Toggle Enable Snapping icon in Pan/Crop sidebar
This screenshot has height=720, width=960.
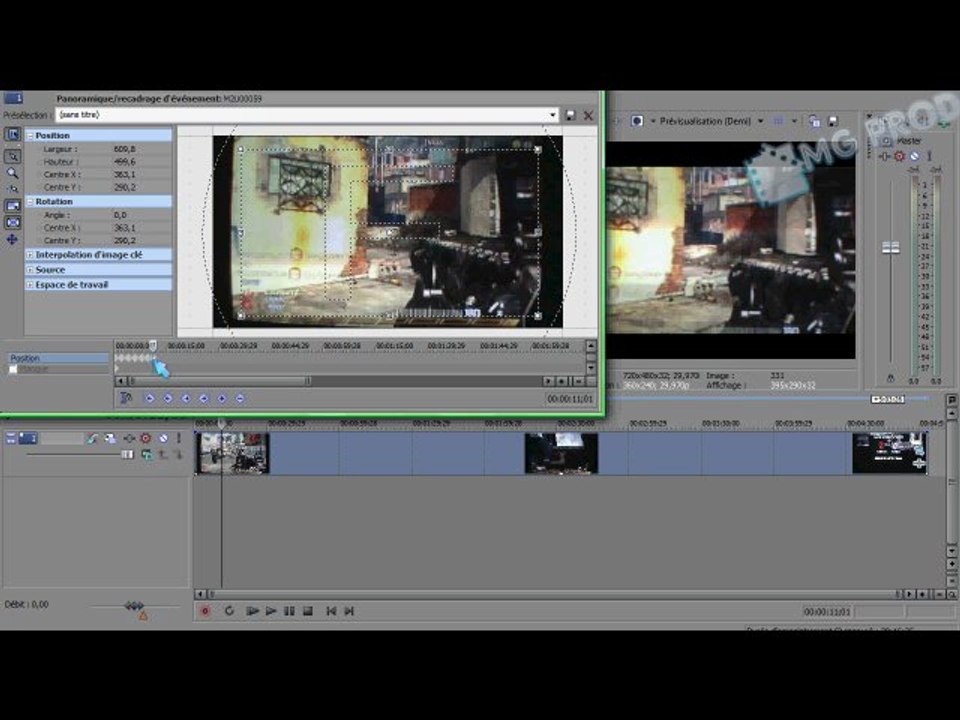click(12, 189)
